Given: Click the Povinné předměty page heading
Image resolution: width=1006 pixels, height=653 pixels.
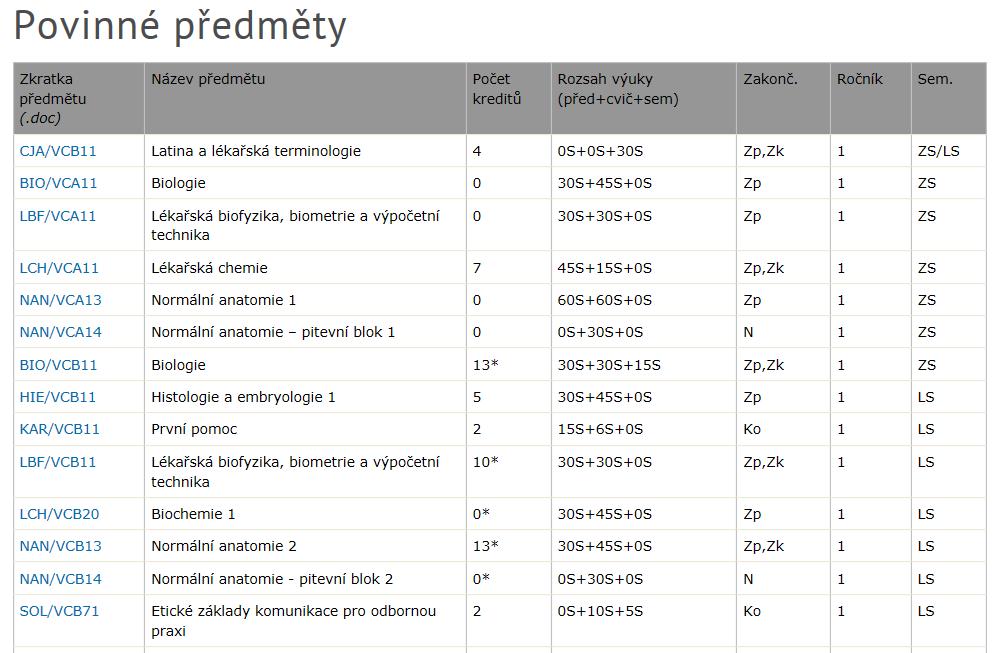Looking at the screenshot, I should (180, 27).
